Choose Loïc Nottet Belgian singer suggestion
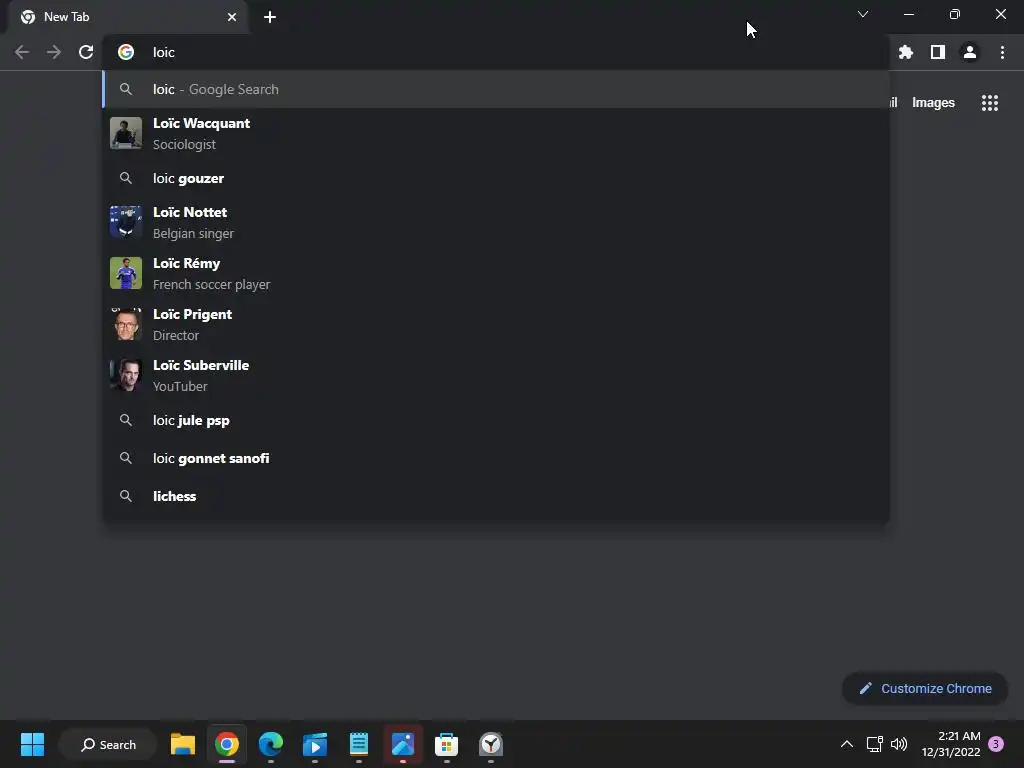Screen dimensions: 1024x768 pyautogui.click(x=496, y=223)
